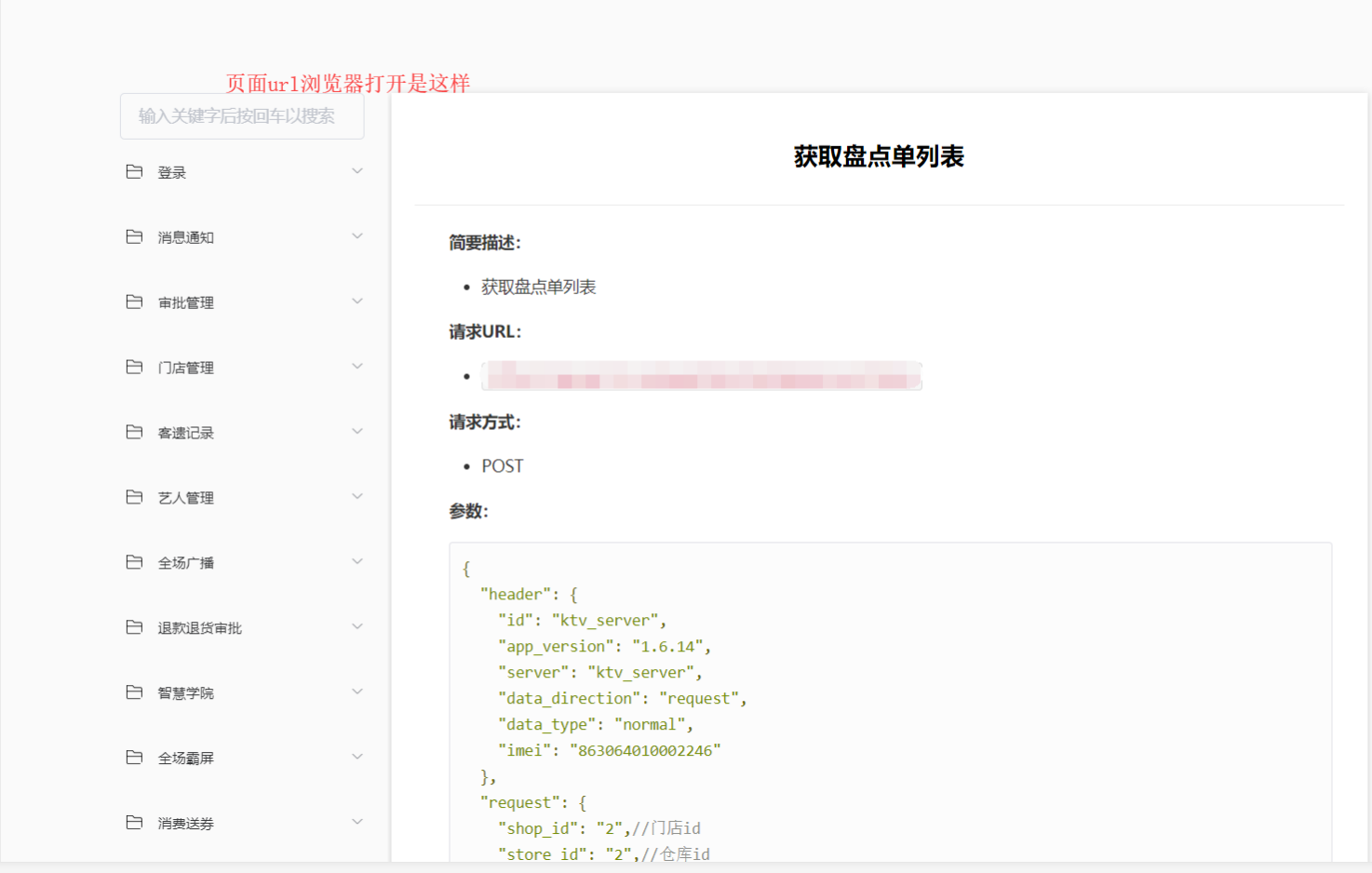
Task: Click the folder icon beside 全场广播
Action: click(x=134, y=562)
